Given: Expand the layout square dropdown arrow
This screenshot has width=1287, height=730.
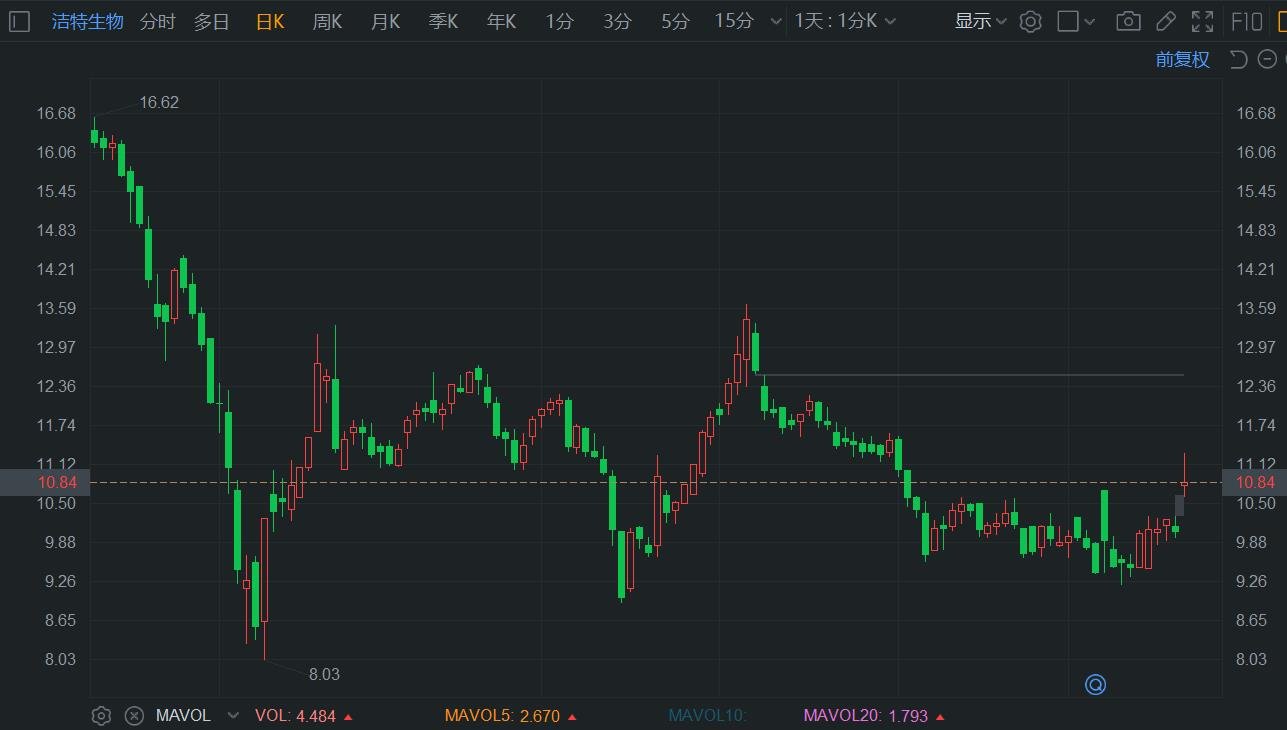Looking at the screenshot, I should pos(1090,22).
